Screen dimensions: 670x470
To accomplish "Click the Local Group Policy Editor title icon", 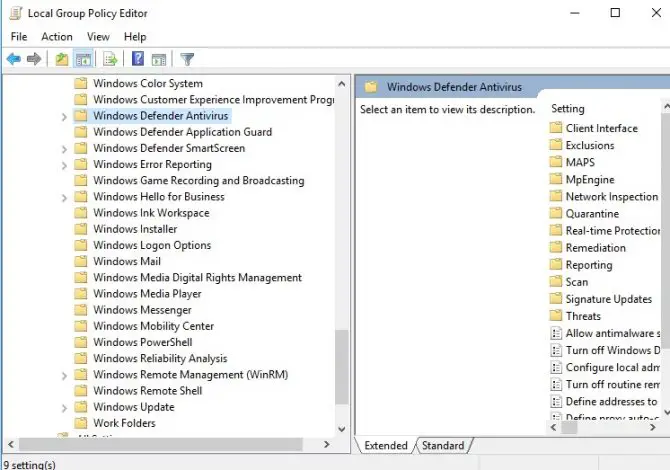I will (16, 13).
